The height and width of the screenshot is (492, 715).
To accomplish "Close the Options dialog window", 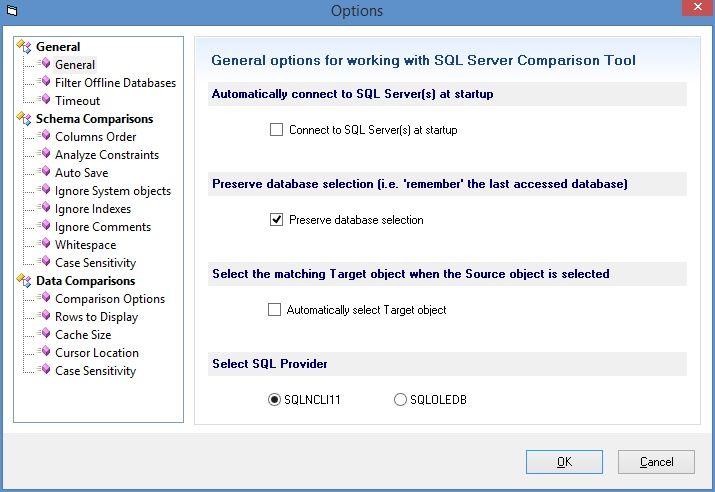I will click(x=698, y=7).
